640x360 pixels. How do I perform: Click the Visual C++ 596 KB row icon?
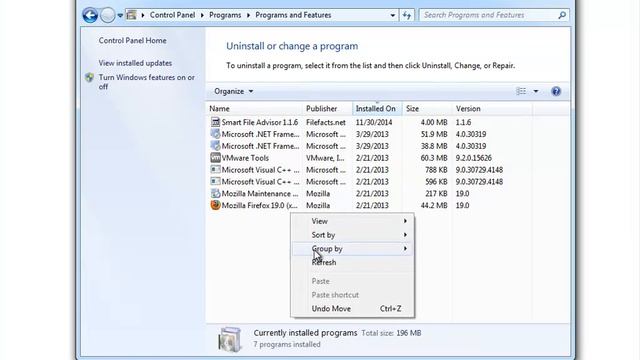click(x=215, y=181)
